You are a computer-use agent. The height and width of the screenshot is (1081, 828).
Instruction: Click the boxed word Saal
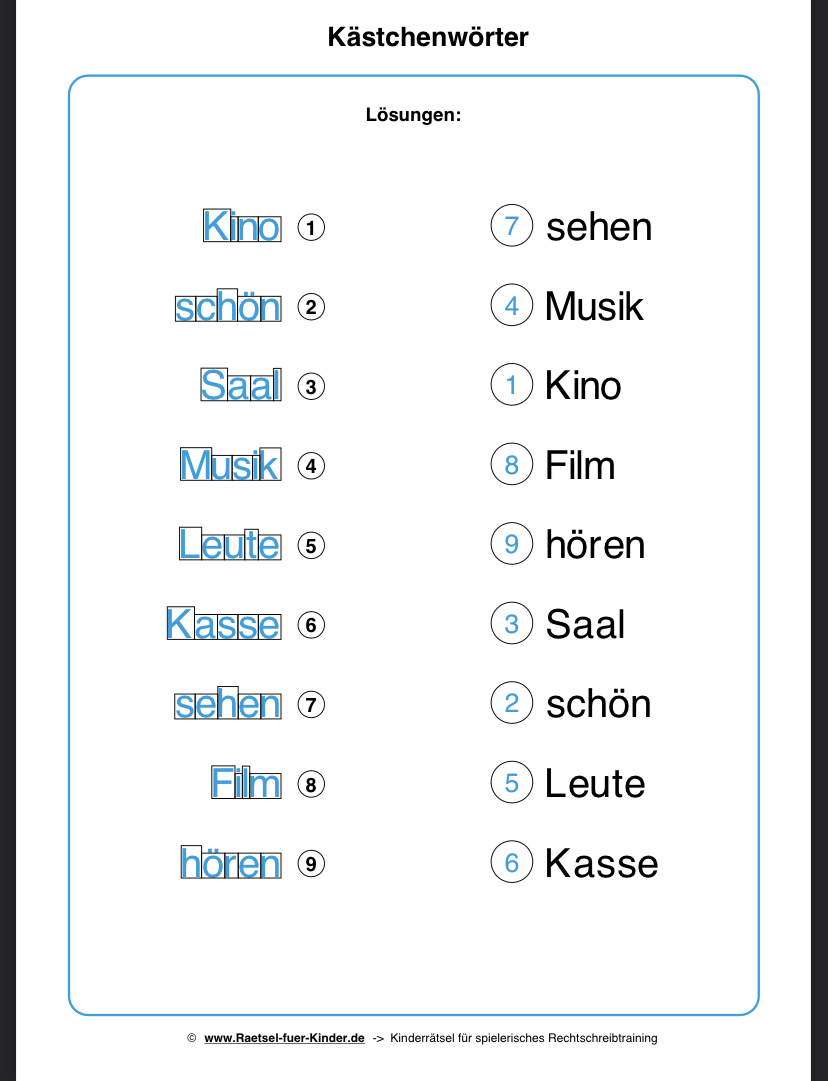tap(241, 386)
